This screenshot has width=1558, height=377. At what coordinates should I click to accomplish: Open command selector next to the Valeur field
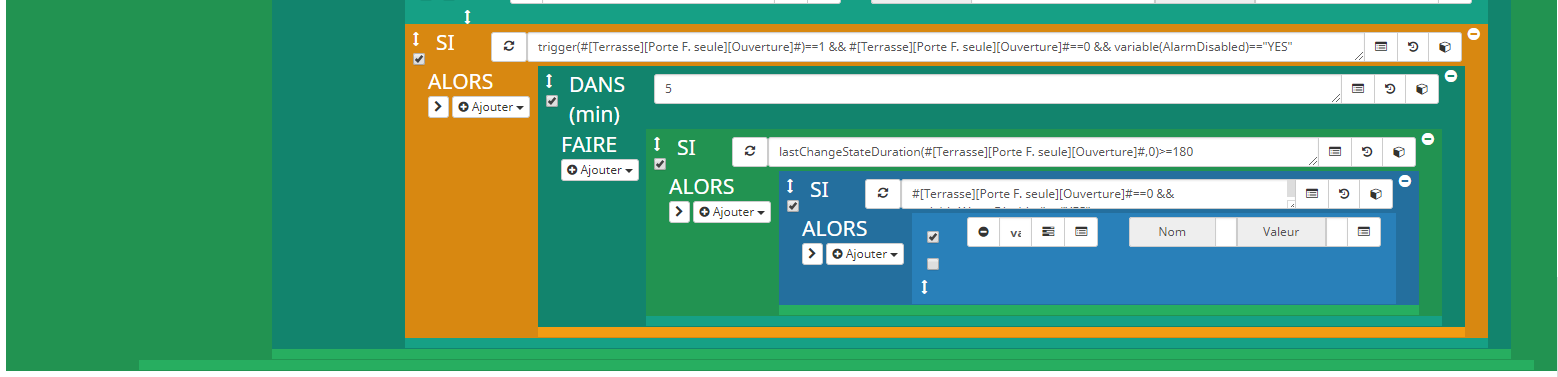click(x=1363, y=232)
